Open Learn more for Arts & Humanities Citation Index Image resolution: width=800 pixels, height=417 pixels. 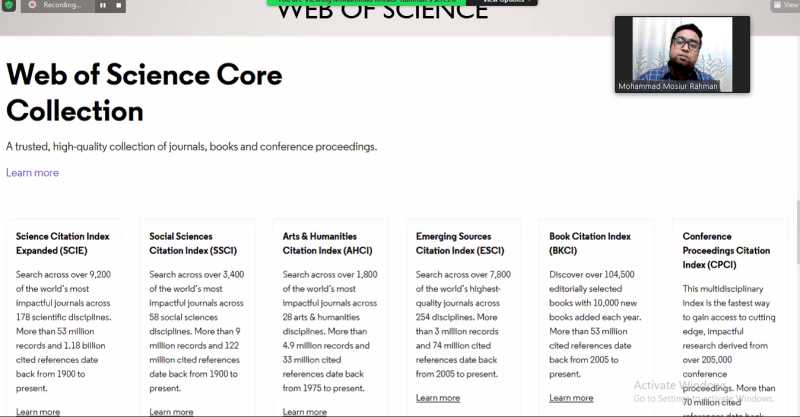tap(305, 411)
